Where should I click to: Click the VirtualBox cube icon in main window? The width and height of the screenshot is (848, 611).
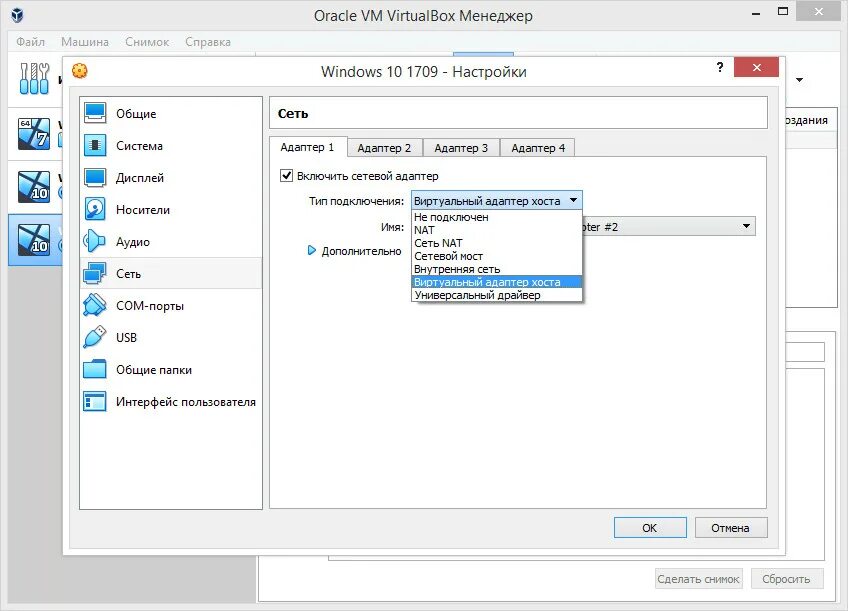17,15
